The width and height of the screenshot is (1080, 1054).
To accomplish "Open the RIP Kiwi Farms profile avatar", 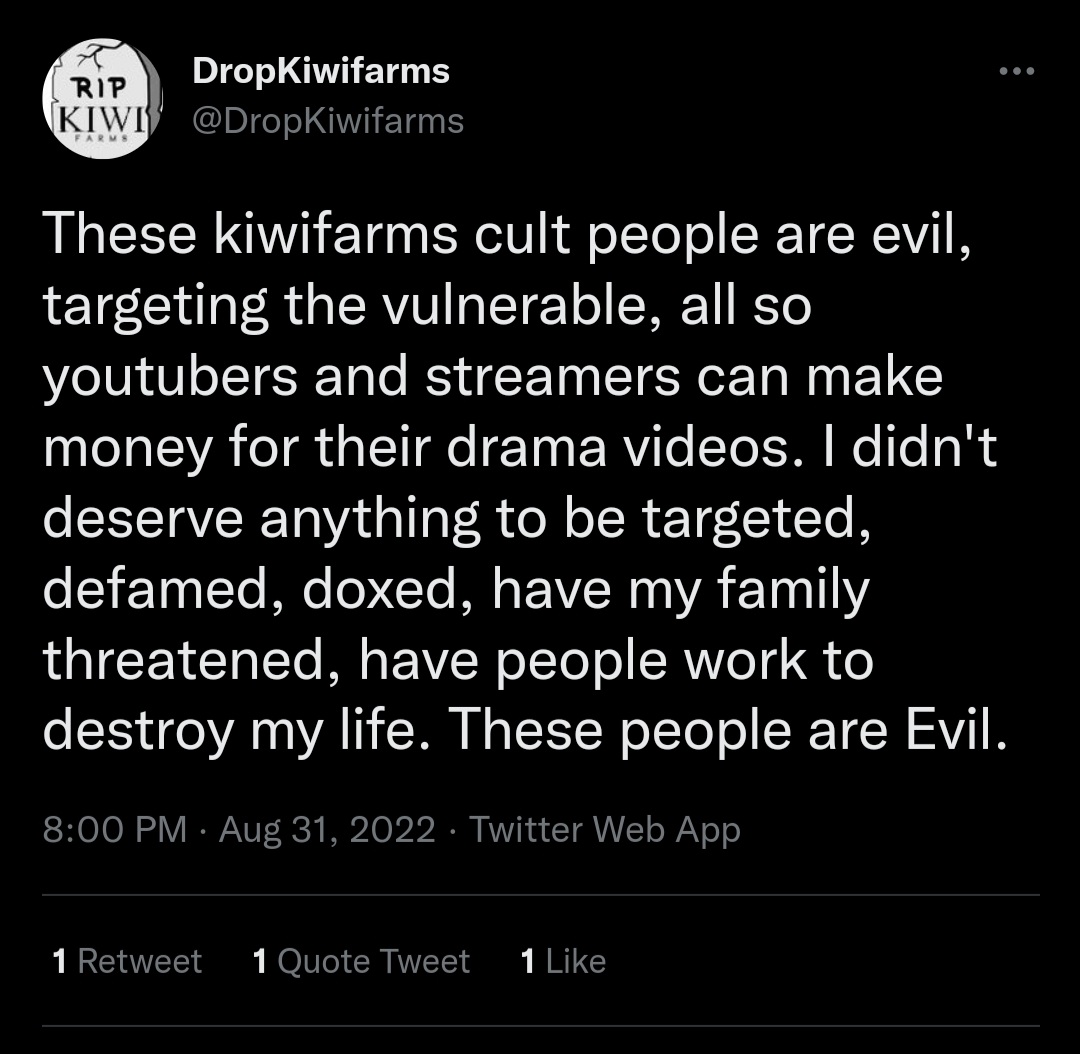I will (x=103, y=99).
